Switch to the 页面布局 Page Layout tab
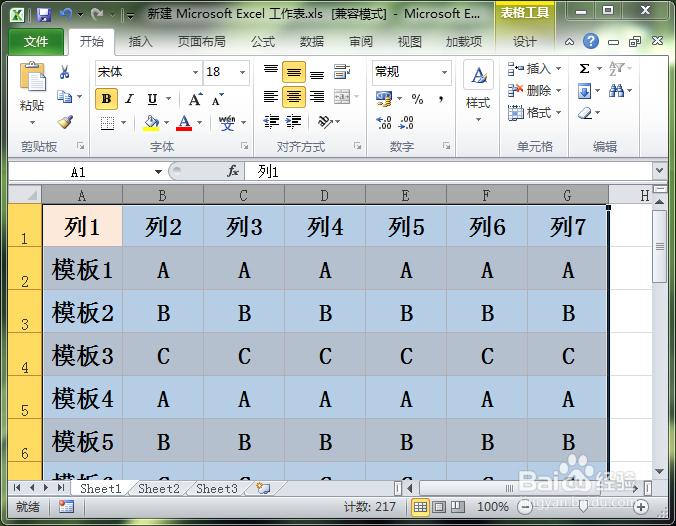This screenshot has width=676, height=526. pos(201,42)
